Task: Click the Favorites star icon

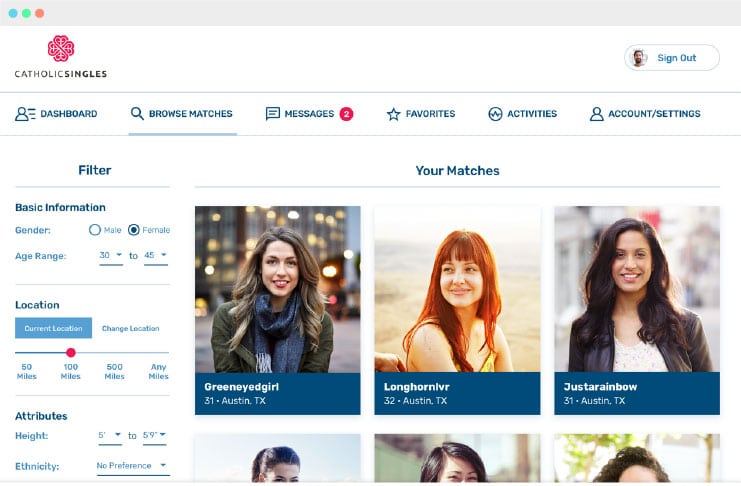Action: tap(394, 114)
